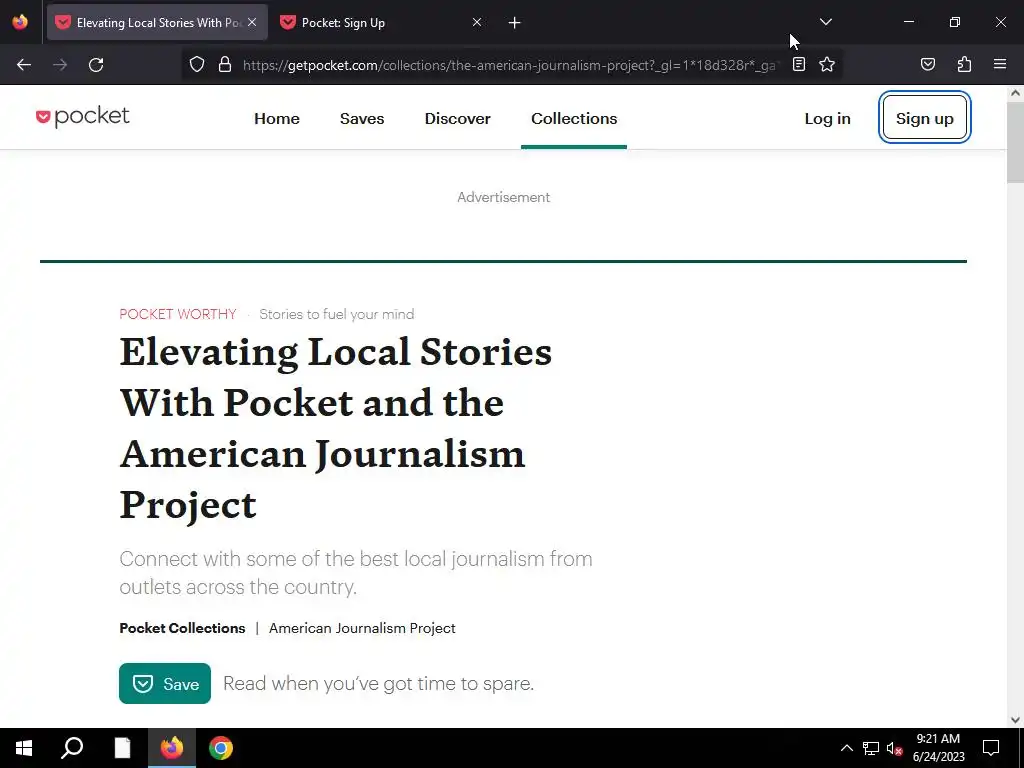Switch to the Pocket: Sign Up tab
This screenshot has height=768, width=1024.
(381, 23)
